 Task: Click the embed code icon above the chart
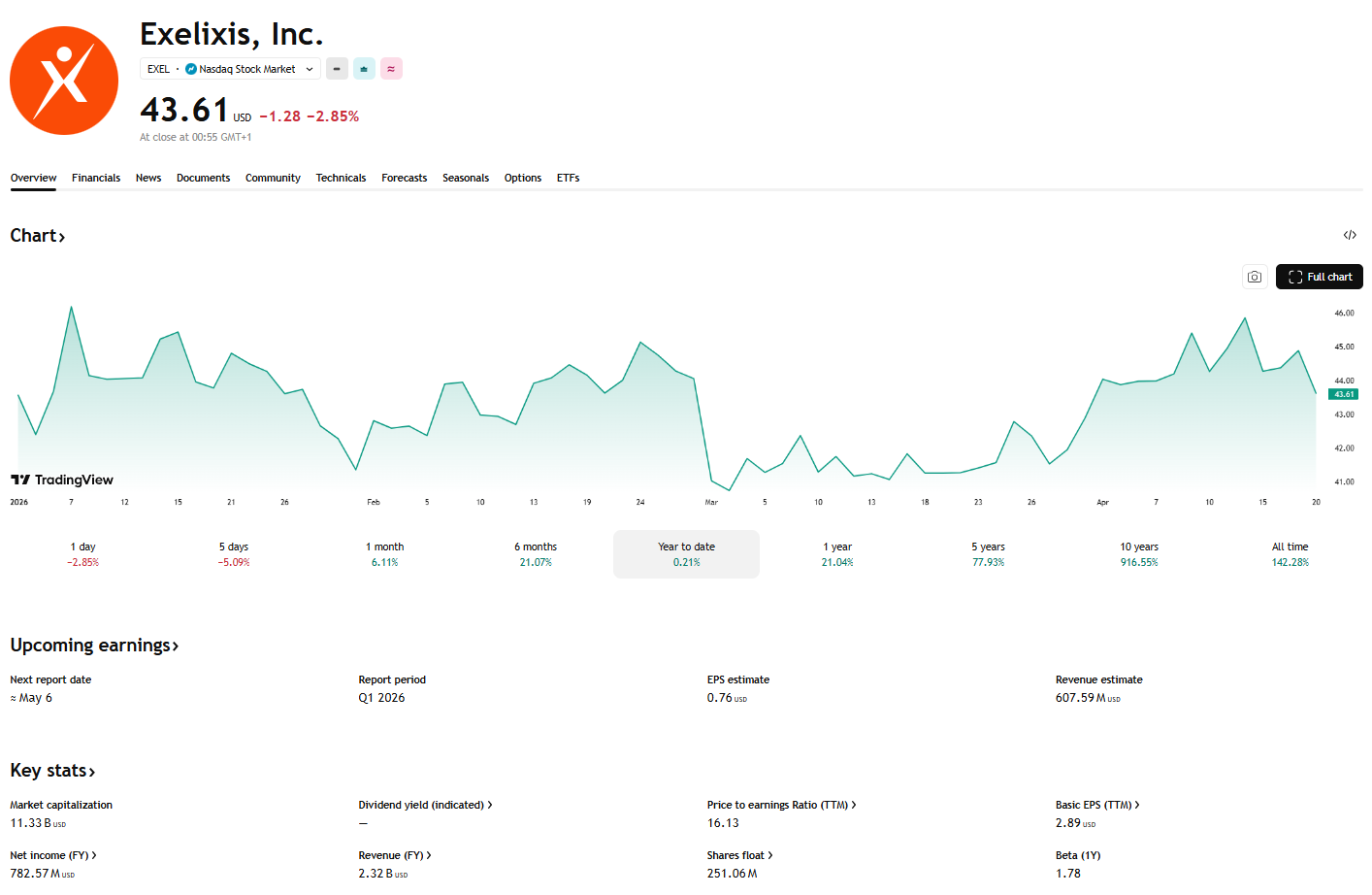point(1350,235)
